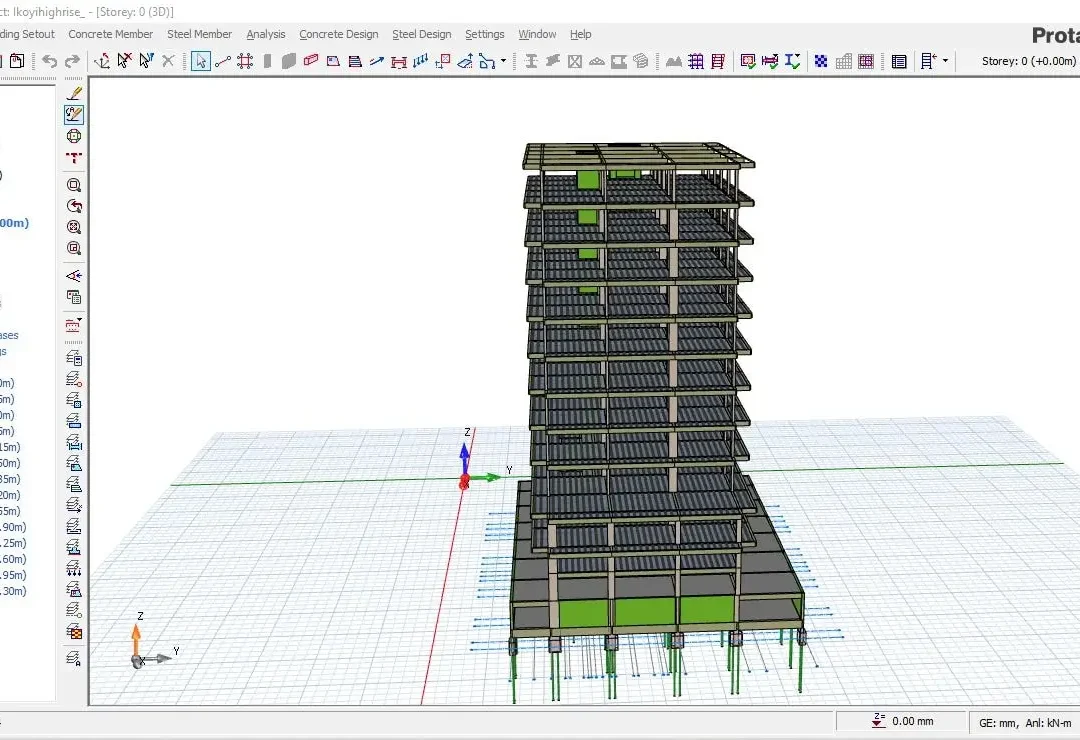This screenshot has width=1080, height=740.
Task: Click the Steel Design menu item
Action: 422,34
